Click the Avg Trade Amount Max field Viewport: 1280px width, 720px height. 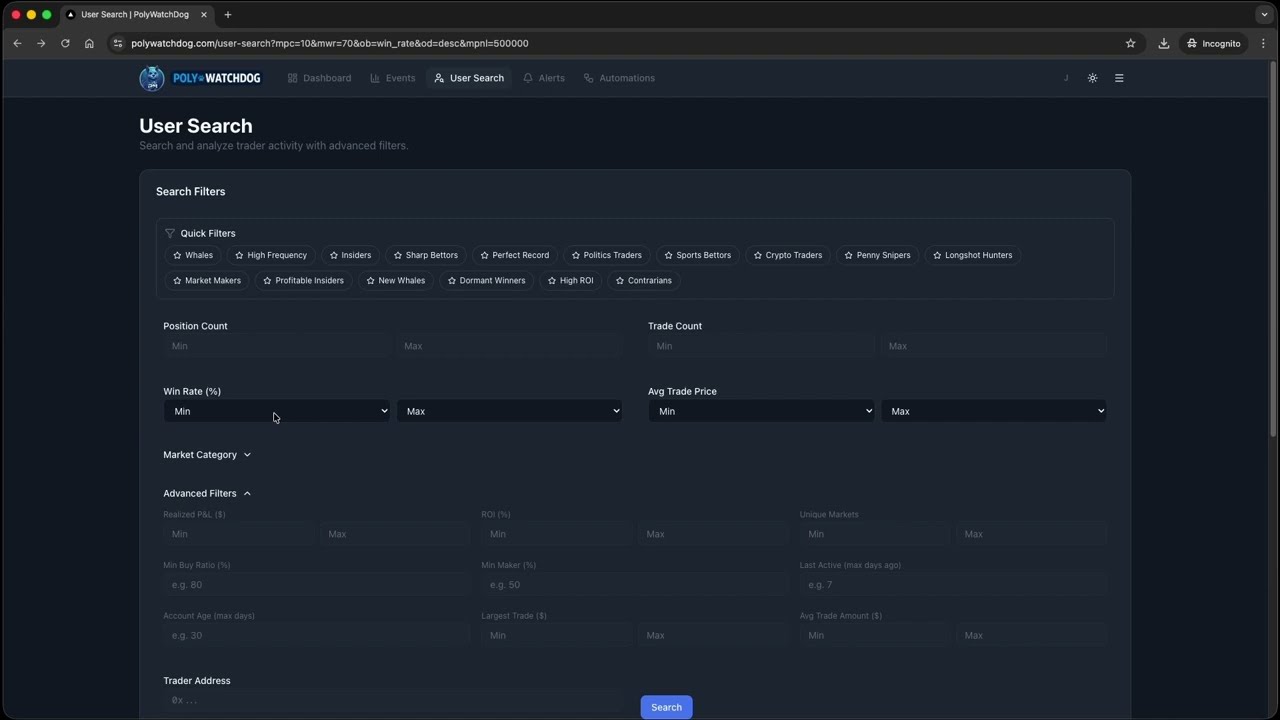click(1031, 635)
